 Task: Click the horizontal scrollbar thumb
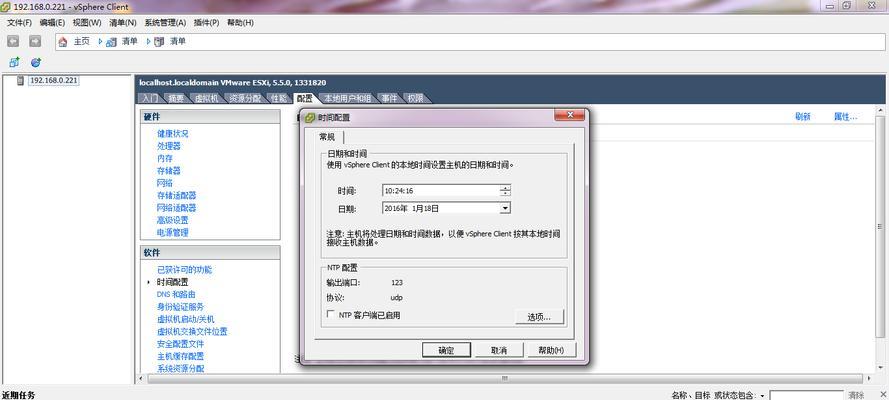point(504,378)
